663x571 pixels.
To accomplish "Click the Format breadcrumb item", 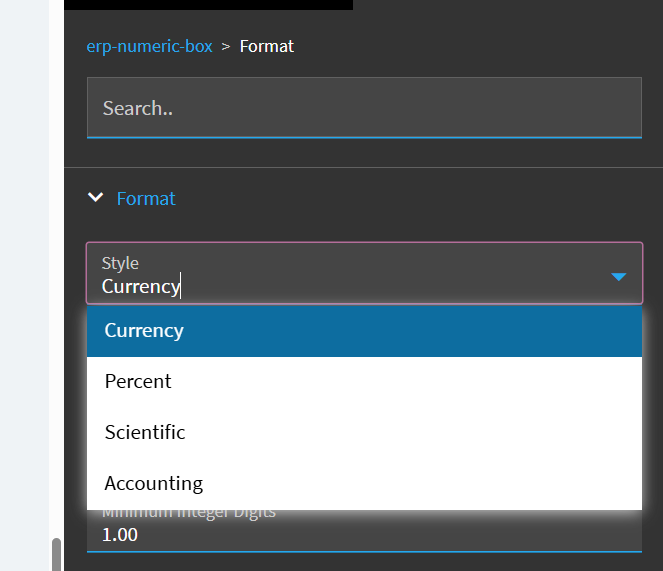I will click(x=267, y=46).
